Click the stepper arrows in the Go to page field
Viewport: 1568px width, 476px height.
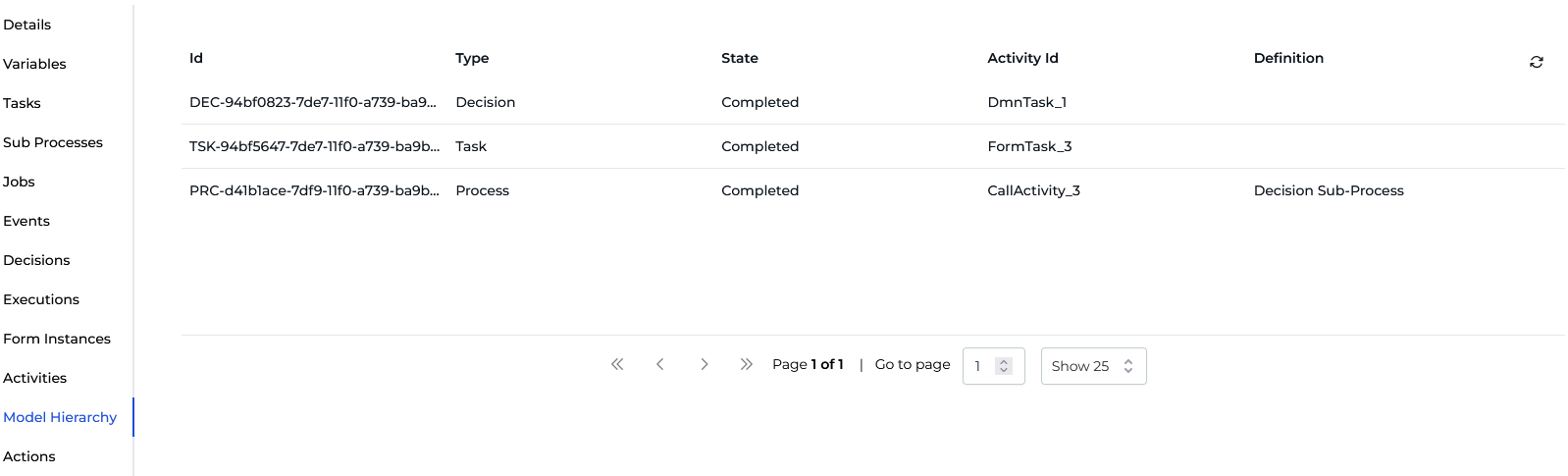tap(1003, 366)
